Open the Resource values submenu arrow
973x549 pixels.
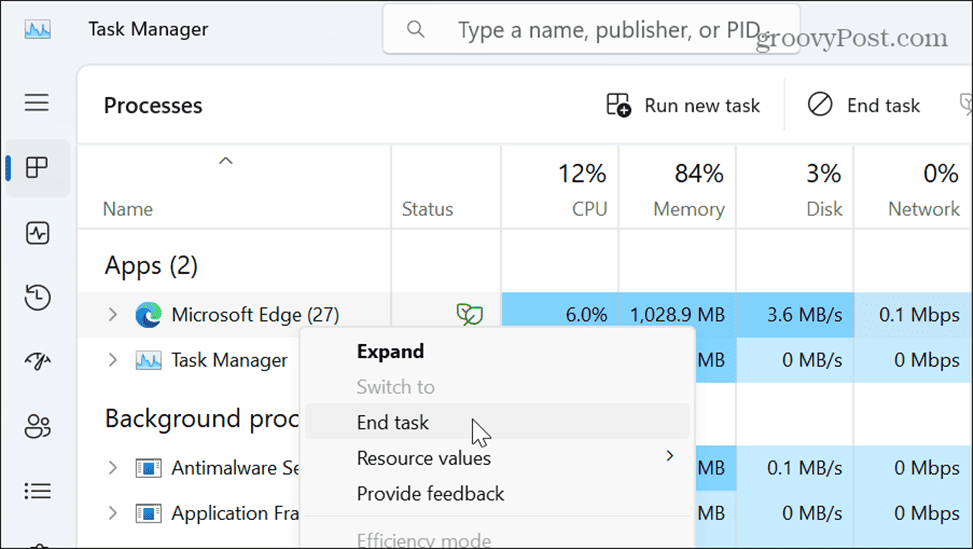[x=670, y=456]
